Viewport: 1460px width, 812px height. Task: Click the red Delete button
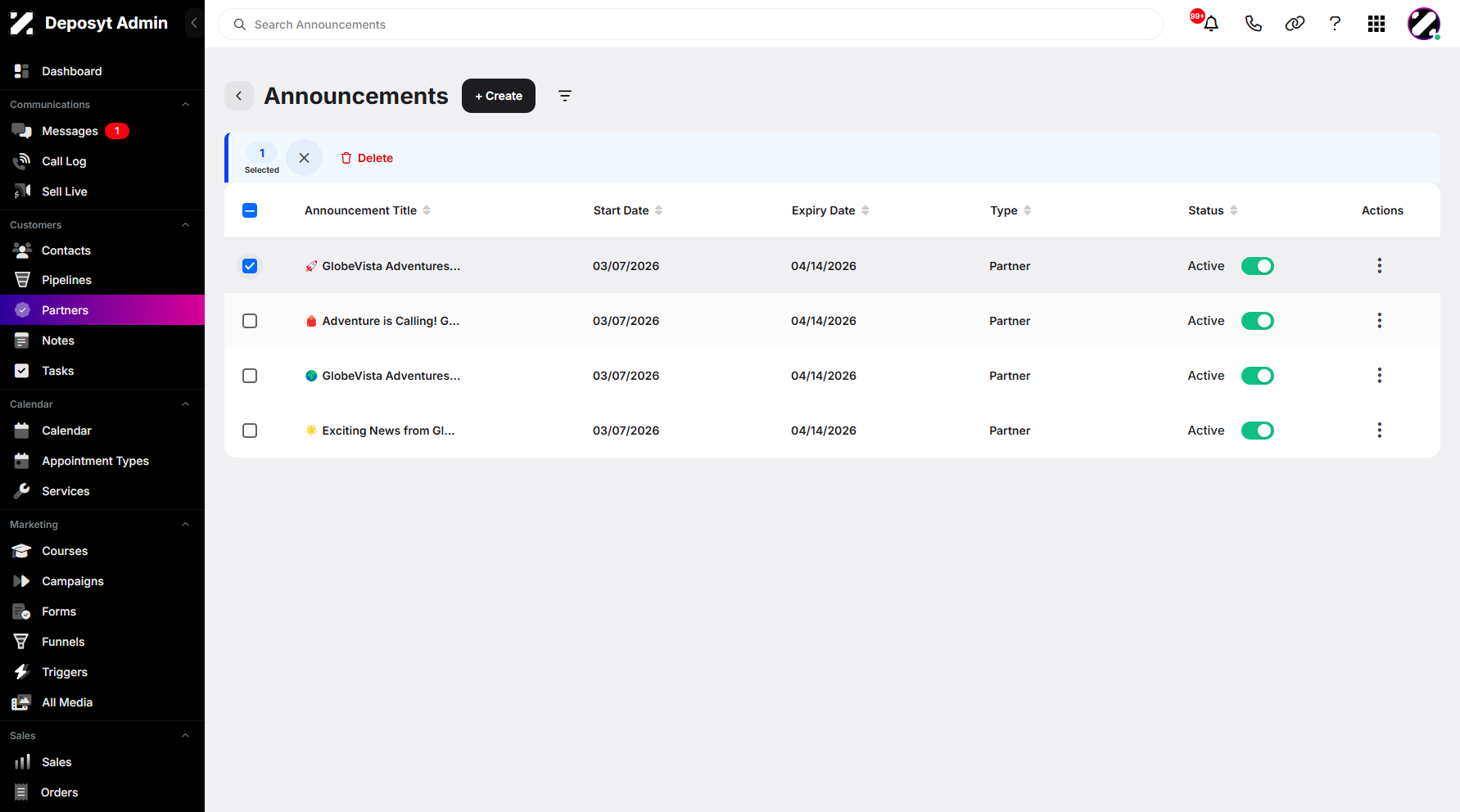[367, 158]
